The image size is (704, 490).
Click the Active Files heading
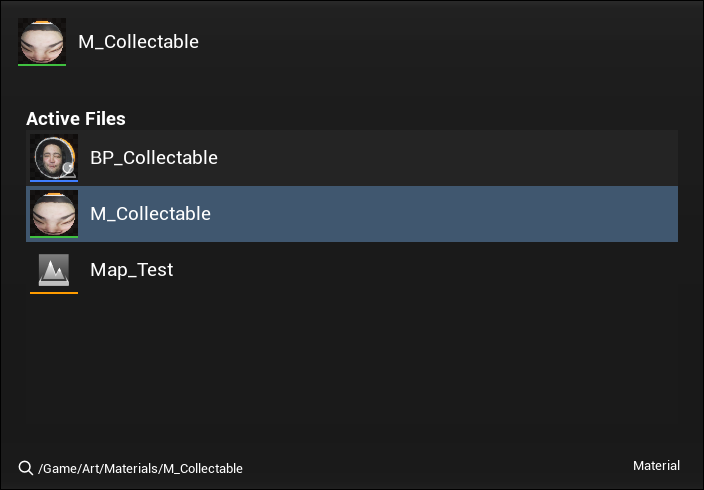[76, 119]
